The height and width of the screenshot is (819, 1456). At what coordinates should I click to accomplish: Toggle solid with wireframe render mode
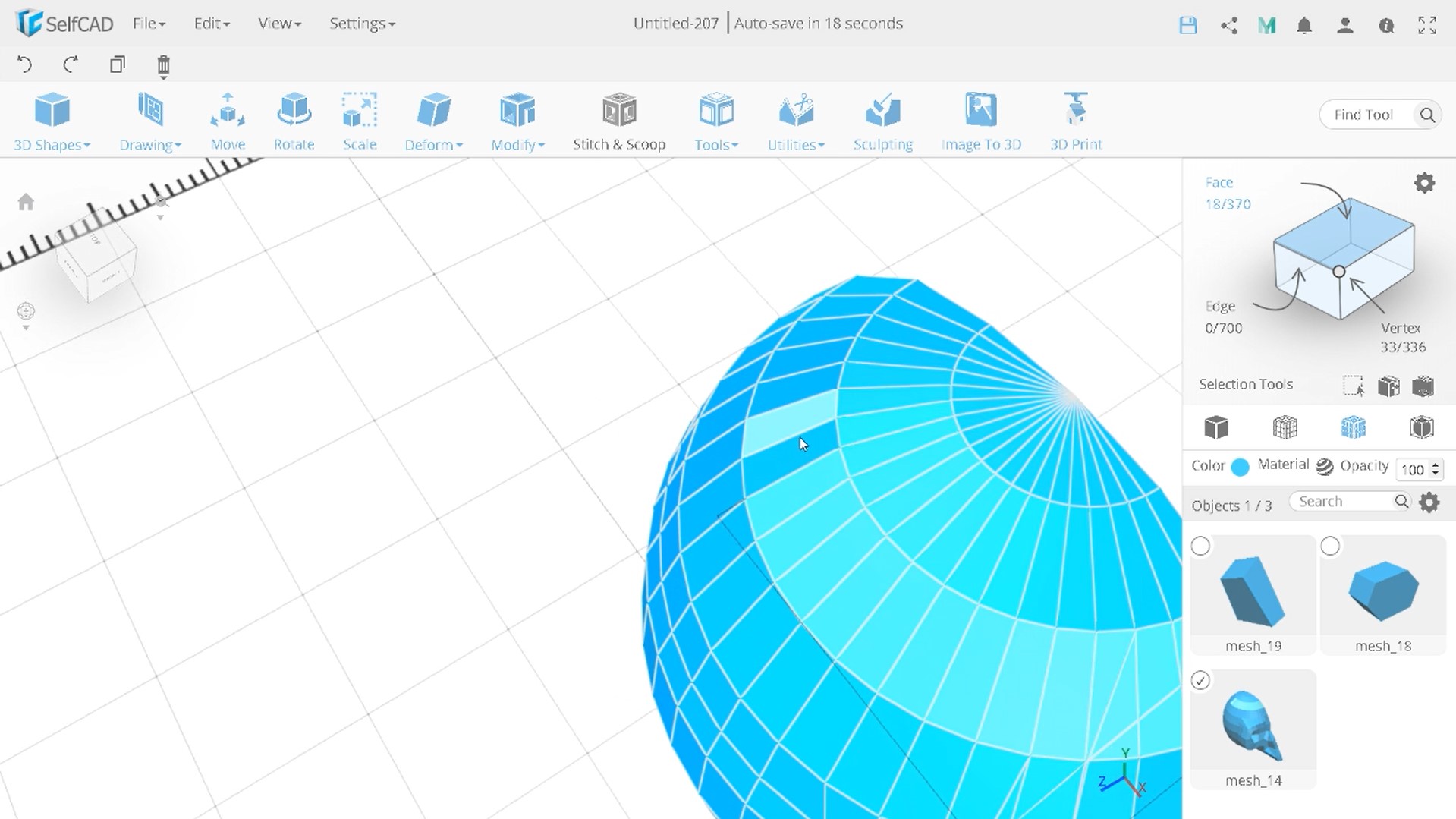point(1353,427)
